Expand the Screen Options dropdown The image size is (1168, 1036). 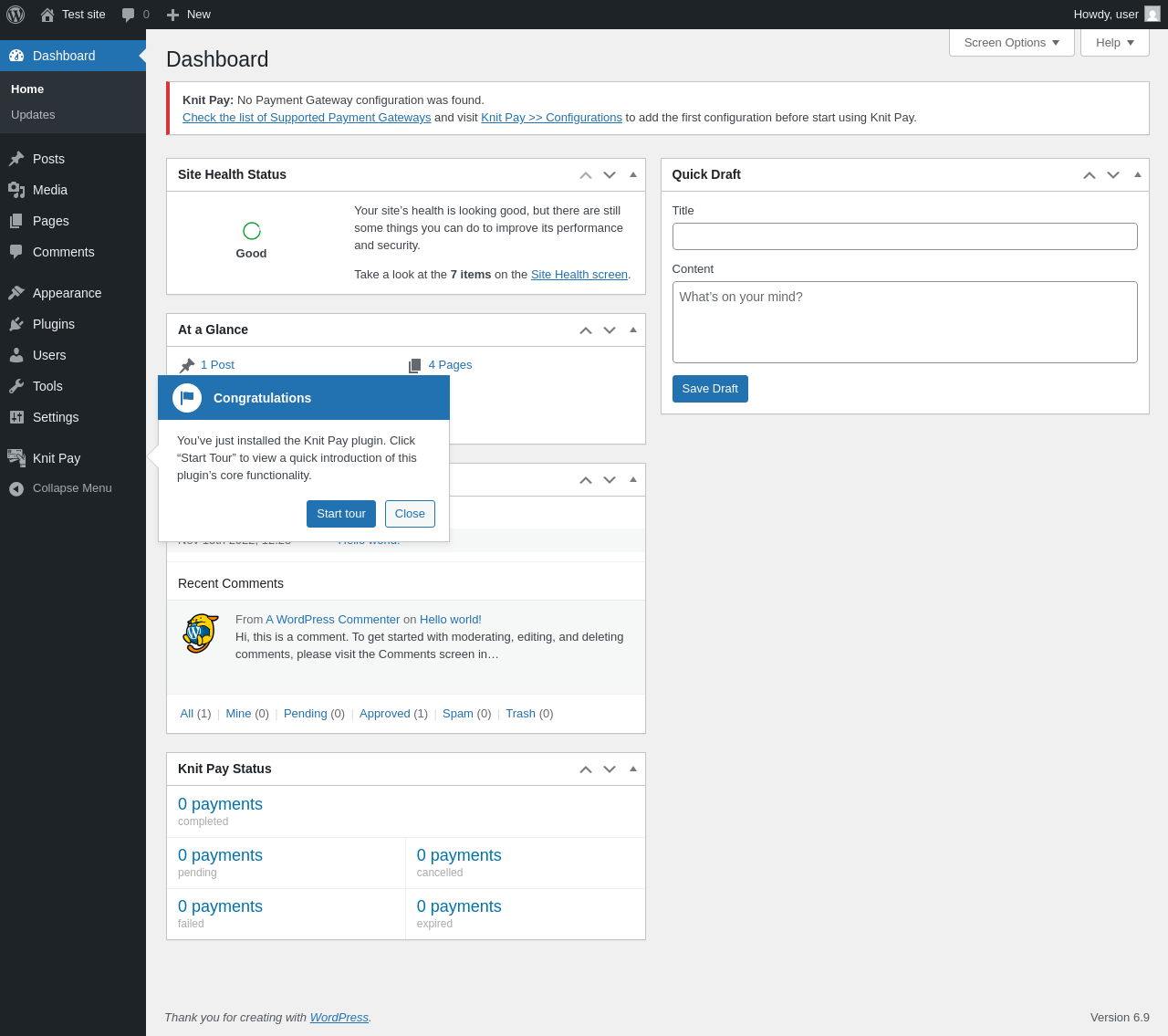[x=1012, y=43]
